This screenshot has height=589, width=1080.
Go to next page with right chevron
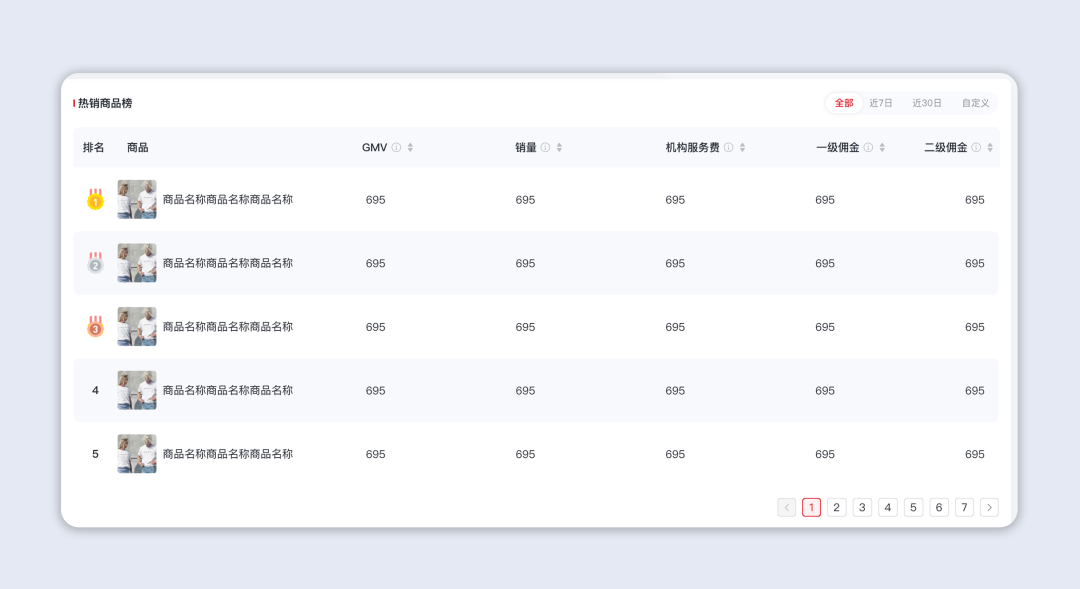[x=989, y=508]
